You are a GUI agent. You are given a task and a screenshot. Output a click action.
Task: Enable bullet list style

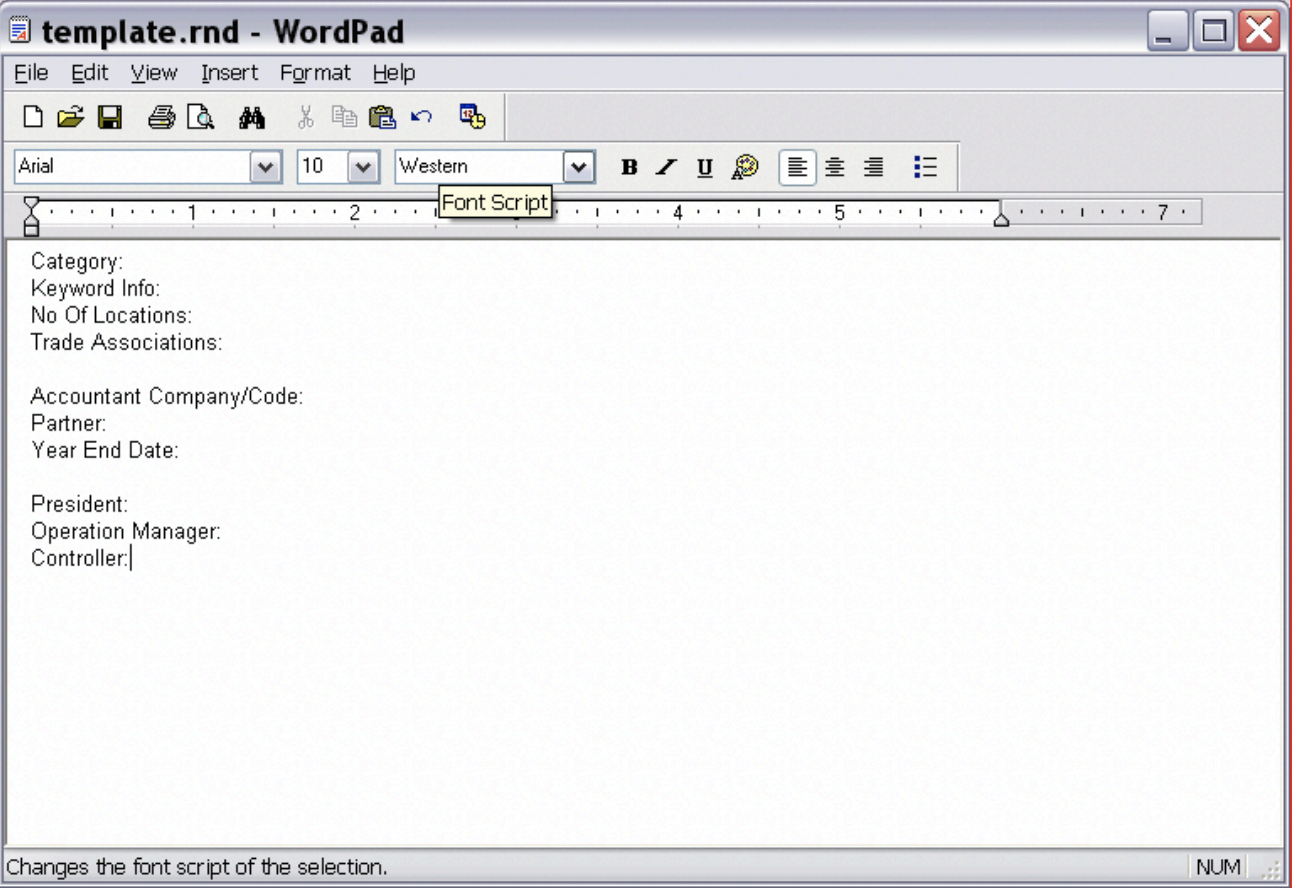925,168
